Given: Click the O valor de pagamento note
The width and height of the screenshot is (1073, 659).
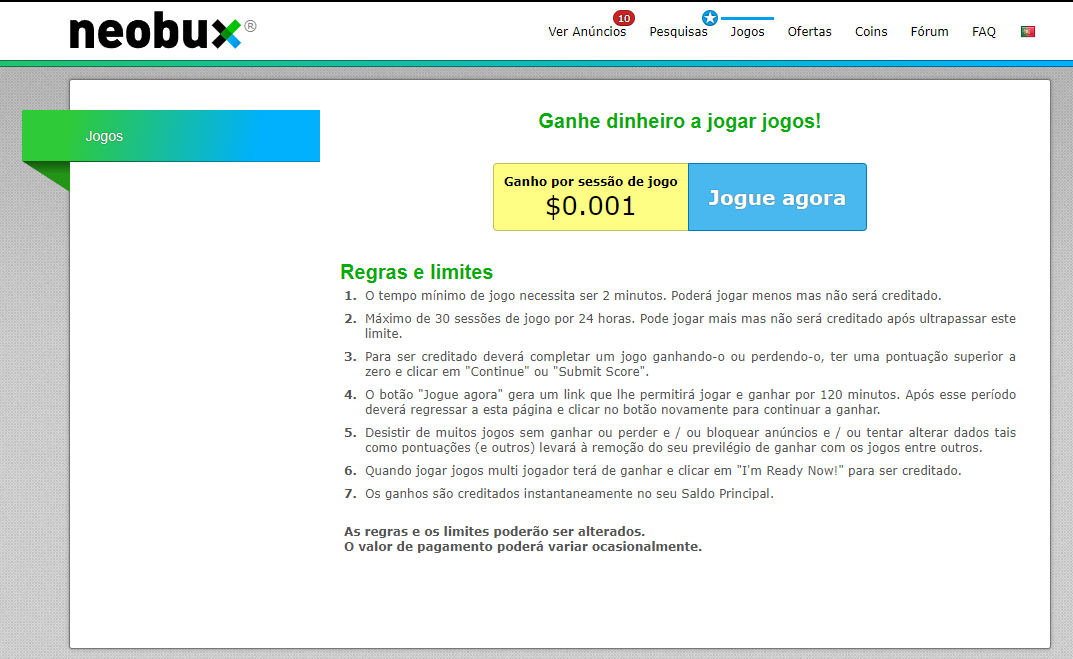Looking at the screenshot, I should point(523,547).
